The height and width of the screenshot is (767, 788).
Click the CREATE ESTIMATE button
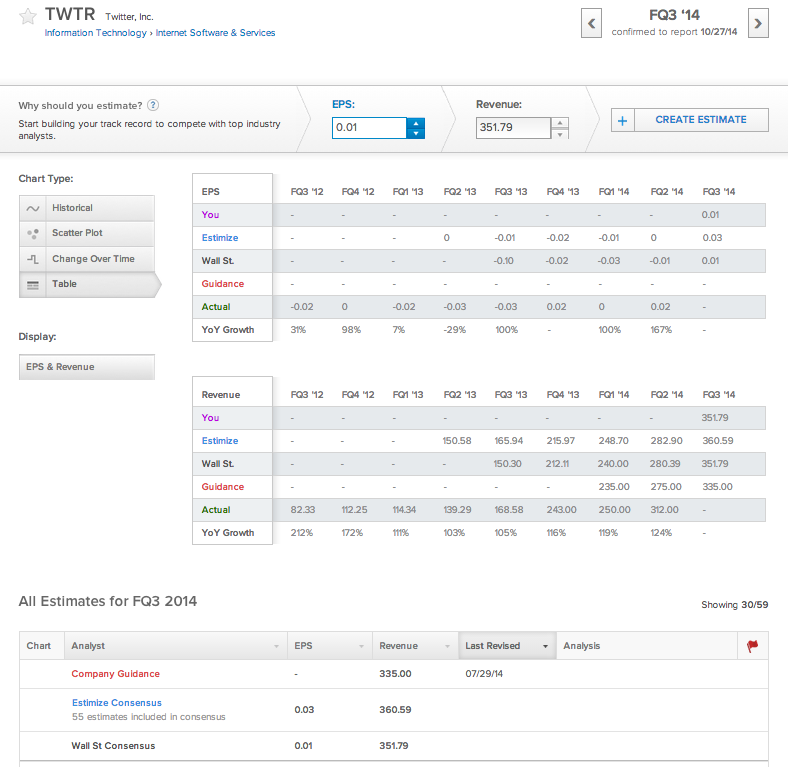coord(701,120)
